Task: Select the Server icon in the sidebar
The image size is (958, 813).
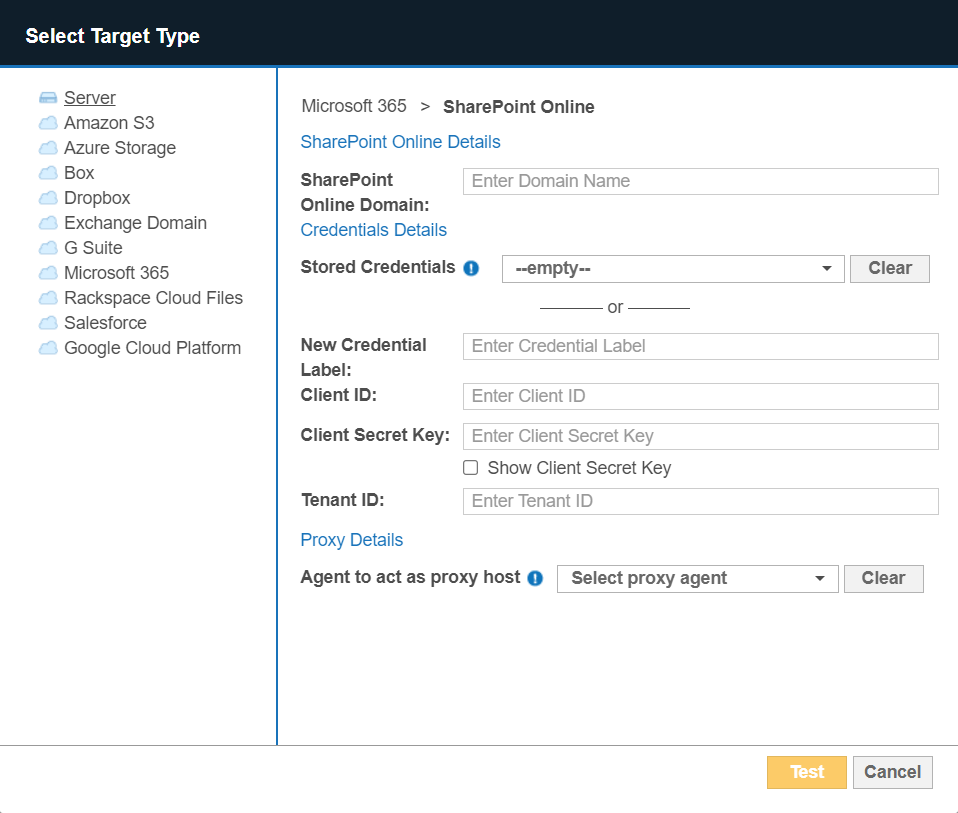Action: click(x=48, y=97)
